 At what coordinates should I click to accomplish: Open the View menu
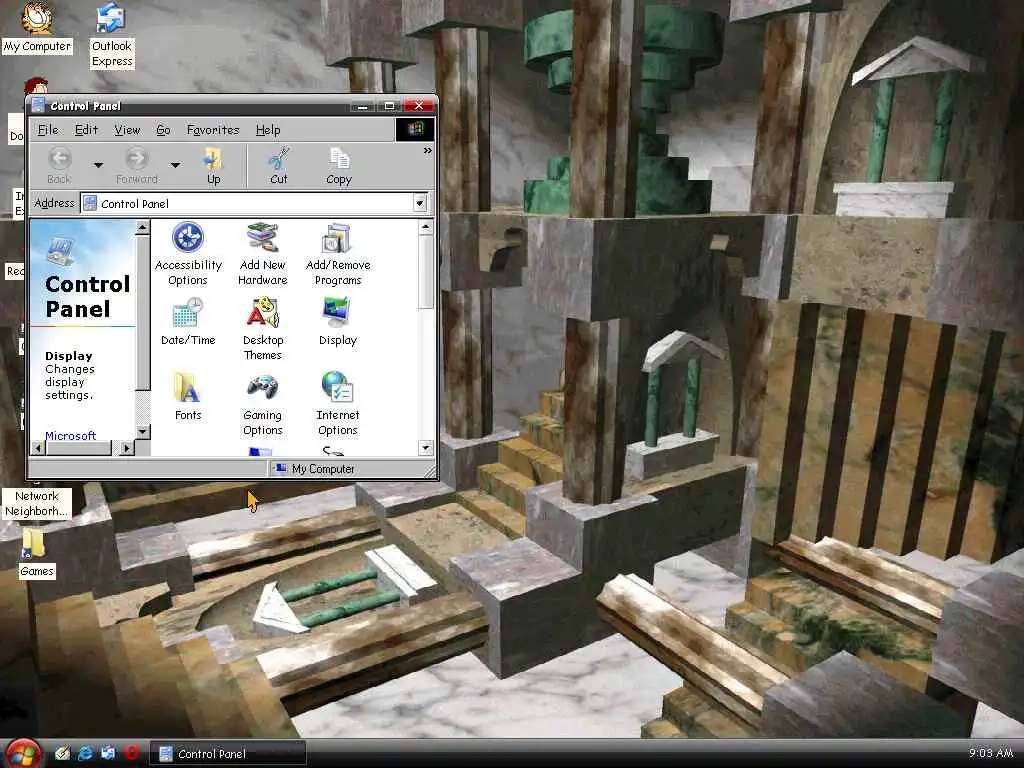coord(127,130)
